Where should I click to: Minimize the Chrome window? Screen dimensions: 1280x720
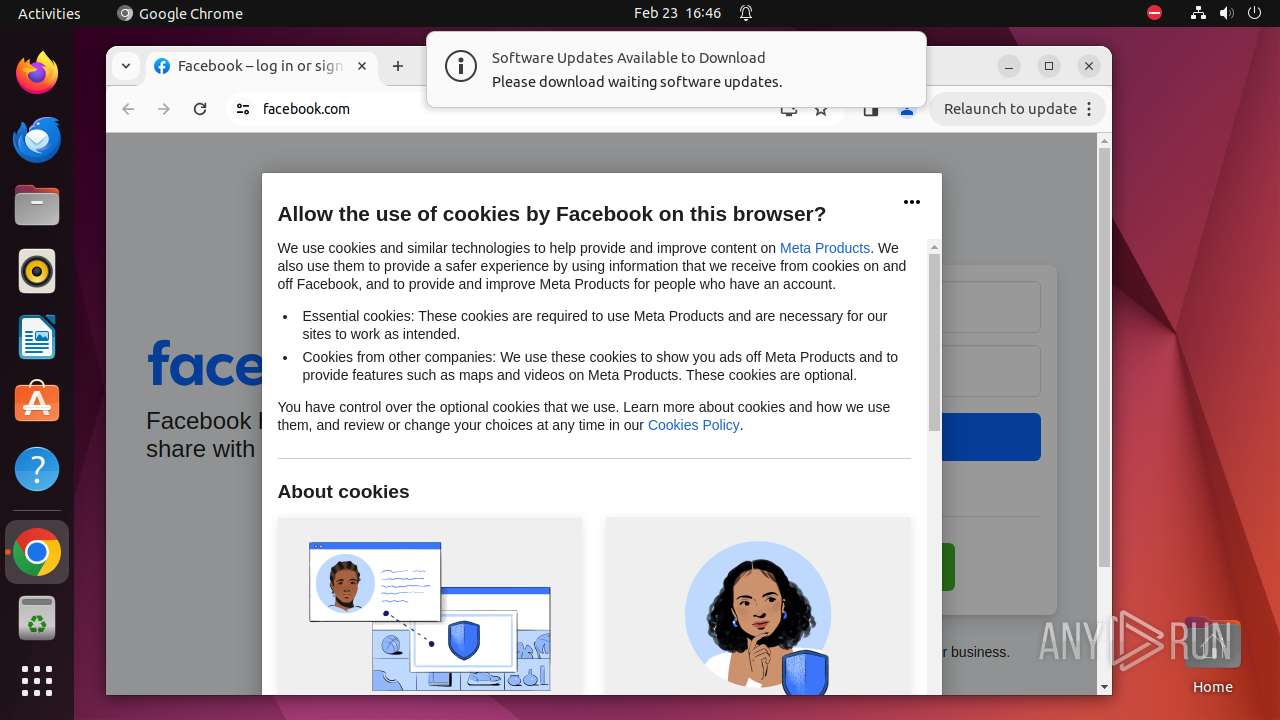click(1009, 66)
